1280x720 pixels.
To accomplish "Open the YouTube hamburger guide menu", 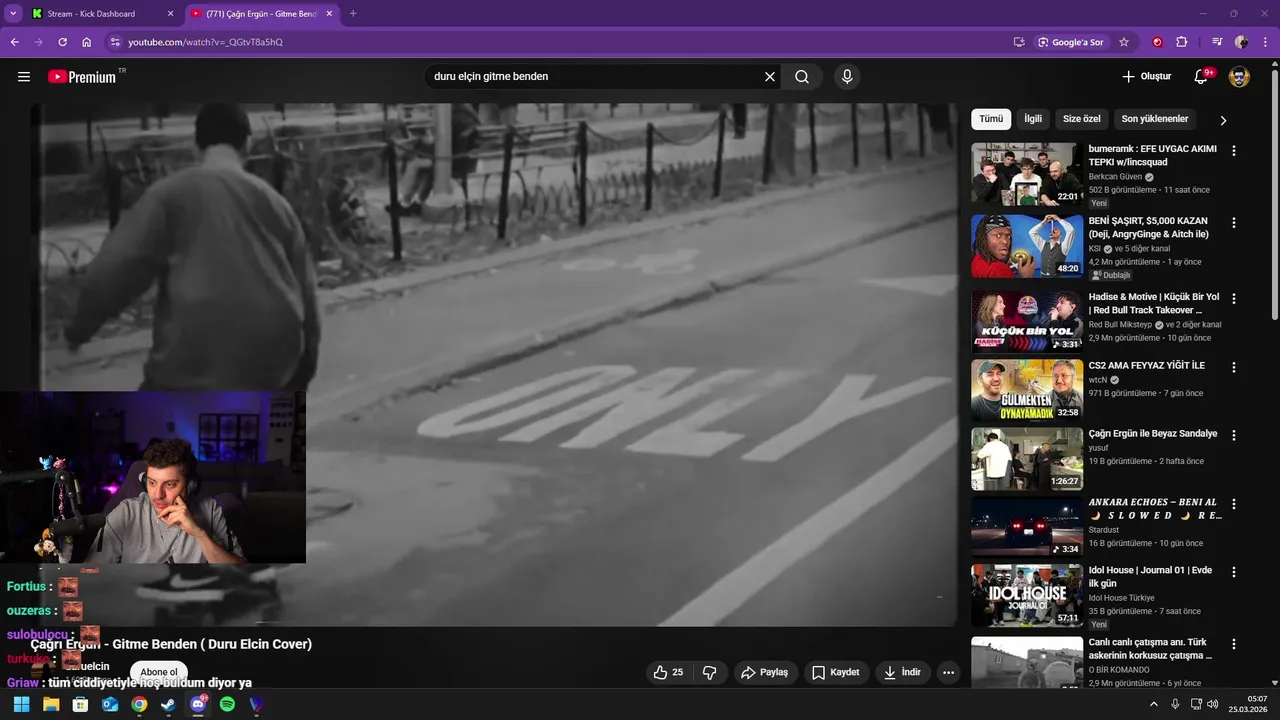I will [24, 77].
